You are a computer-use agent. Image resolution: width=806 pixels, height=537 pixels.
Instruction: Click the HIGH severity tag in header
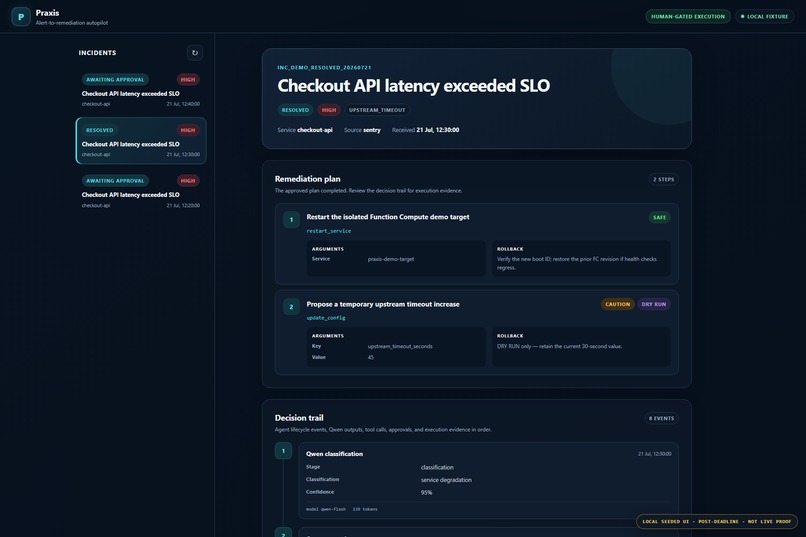pos(329,110)
